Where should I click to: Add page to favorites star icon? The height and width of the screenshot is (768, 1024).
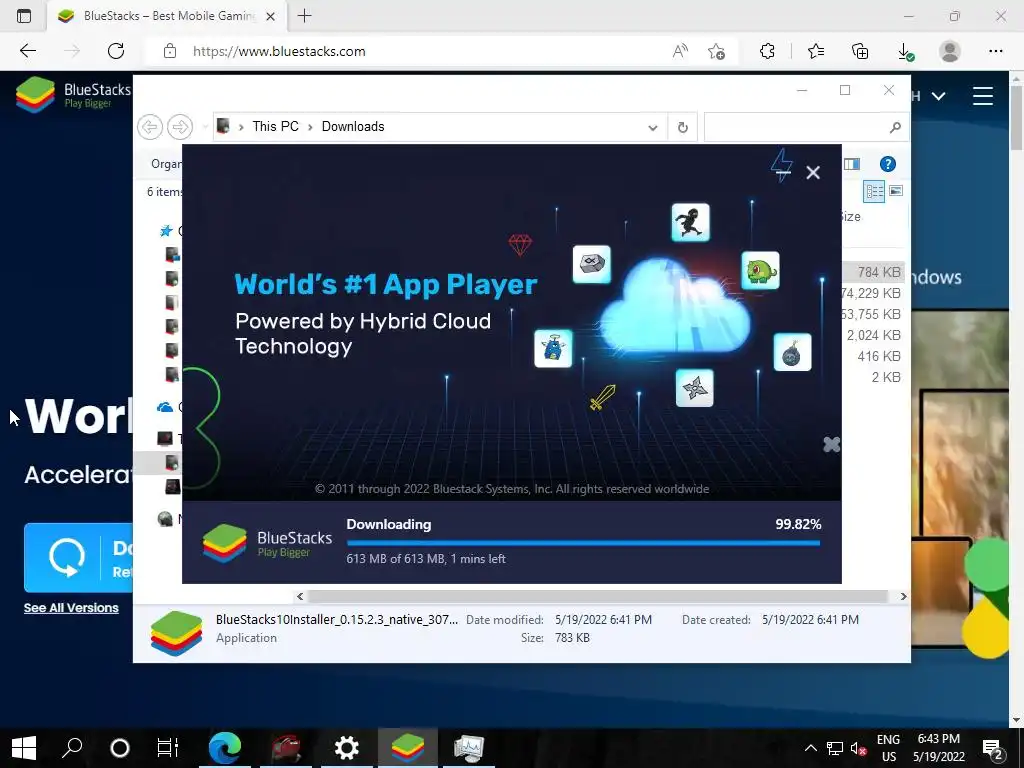click(716, 51)
